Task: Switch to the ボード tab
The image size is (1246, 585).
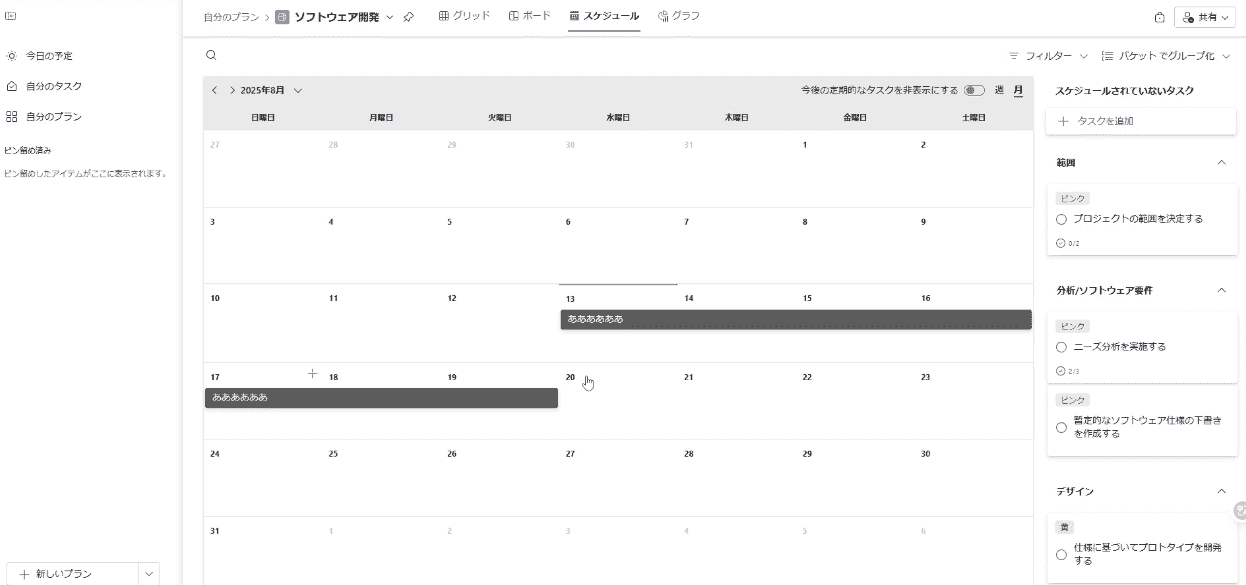Action: [x=530, y=16]
